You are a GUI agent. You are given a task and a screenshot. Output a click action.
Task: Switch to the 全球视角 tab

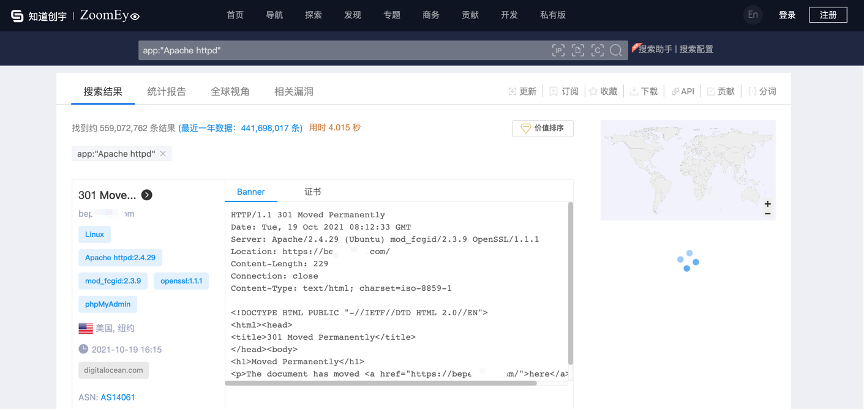(230, 91)
